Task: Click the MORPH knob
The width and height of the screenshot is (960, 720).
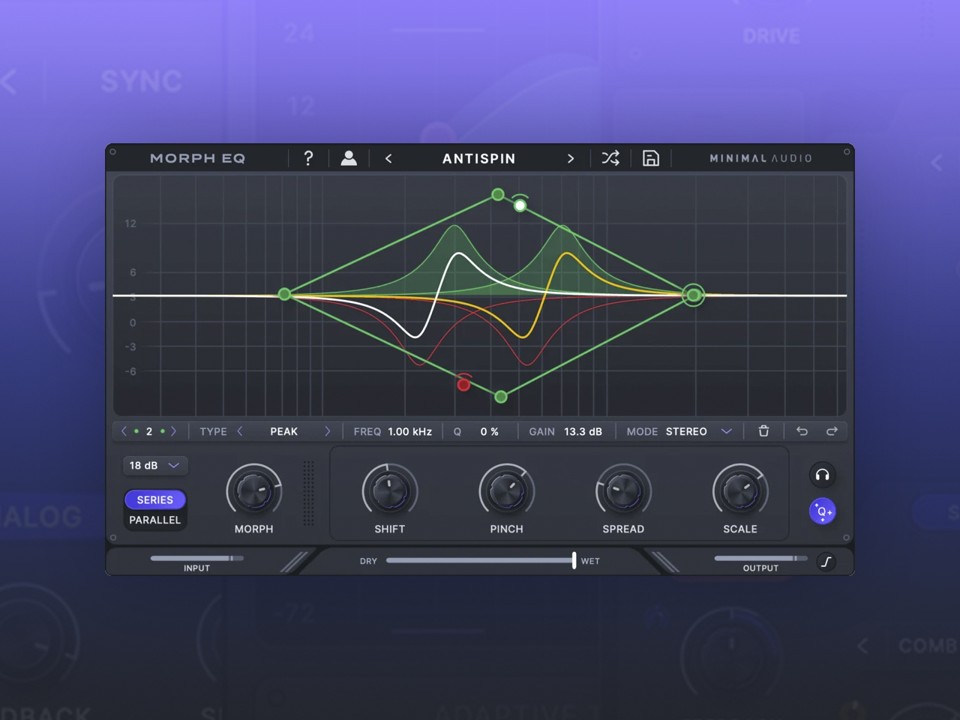Action: click(x=253, y=491)
